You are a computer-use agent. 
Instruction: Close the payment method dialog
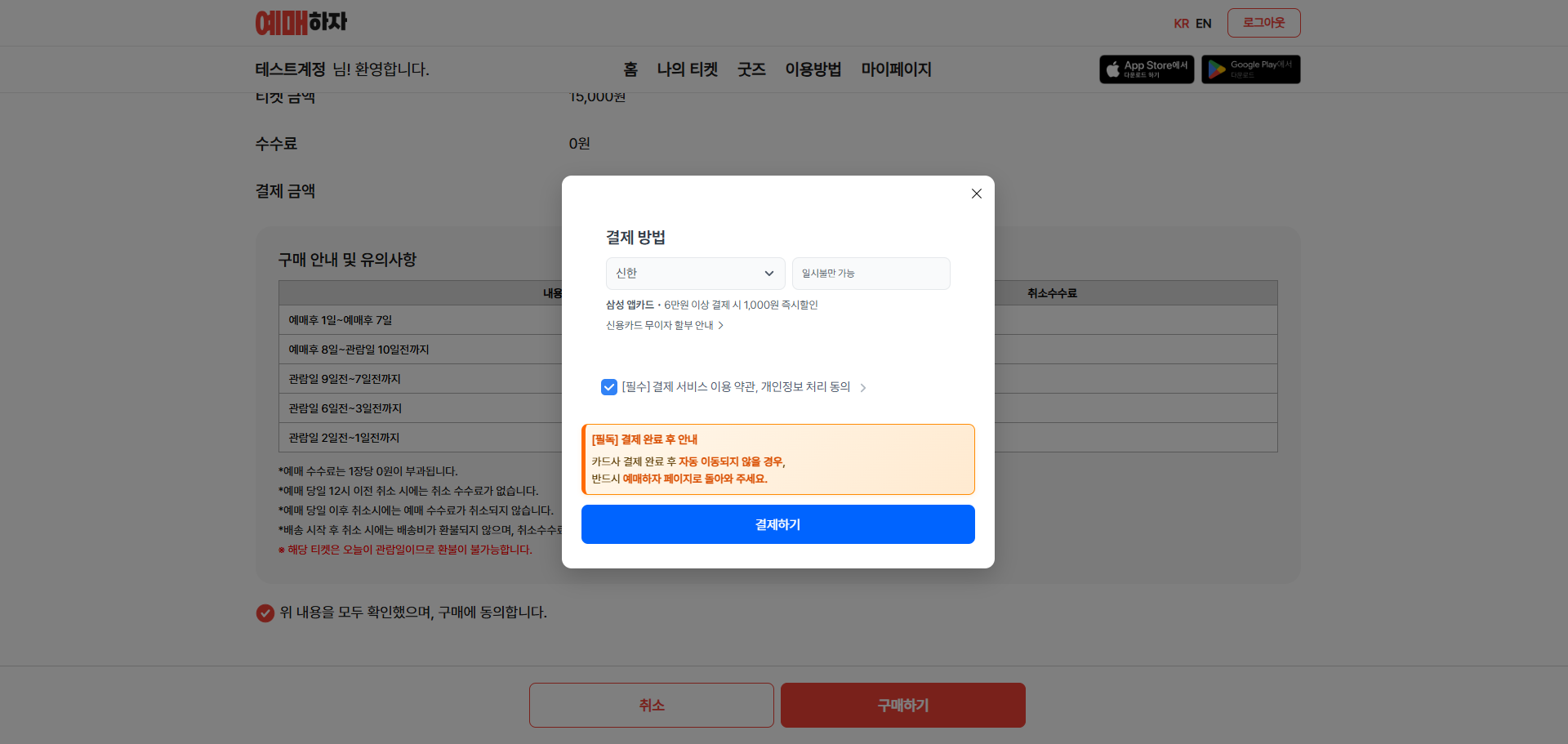[976, 194]
